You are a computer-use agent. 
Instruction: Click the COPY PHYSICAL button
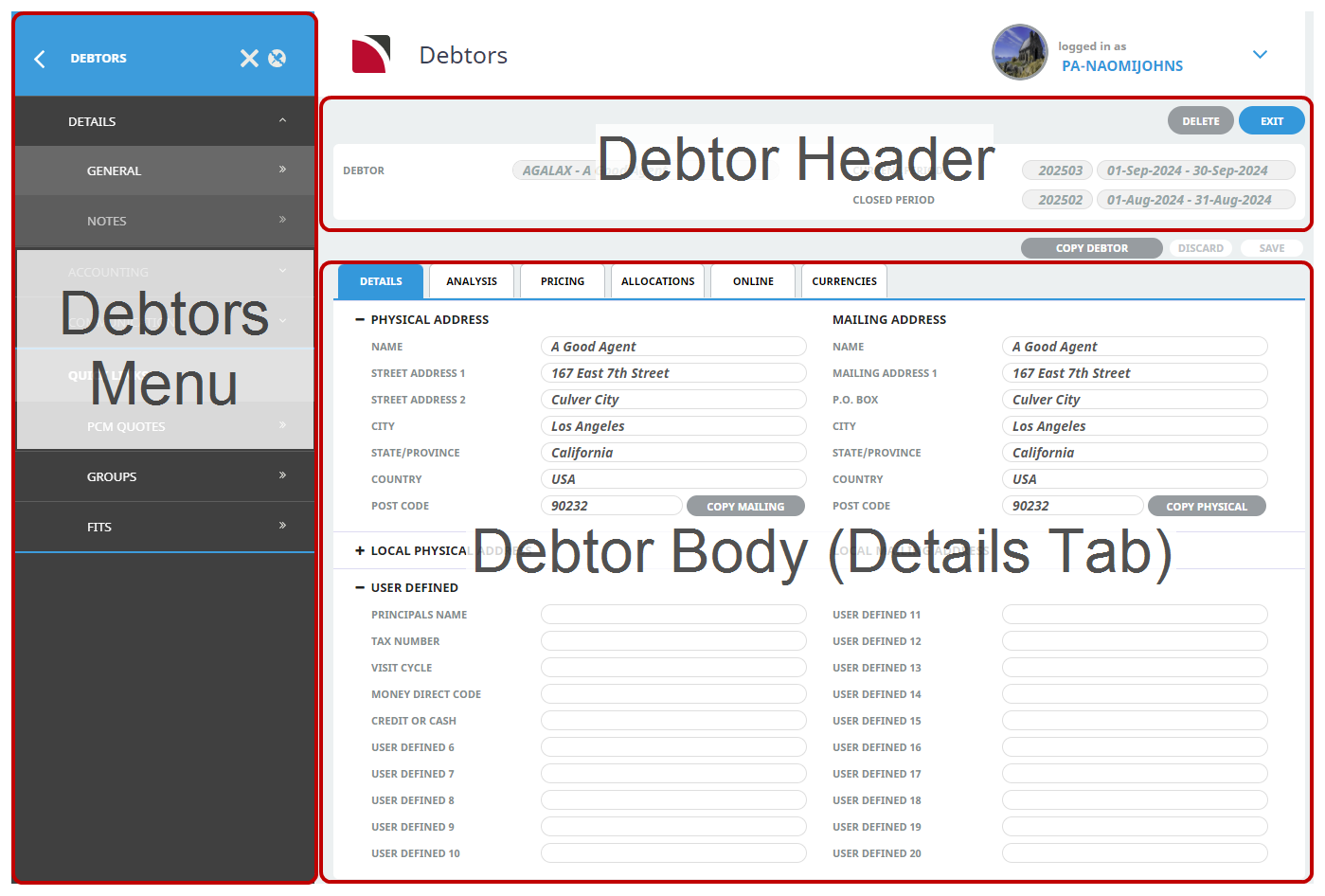click(1207, 506)
